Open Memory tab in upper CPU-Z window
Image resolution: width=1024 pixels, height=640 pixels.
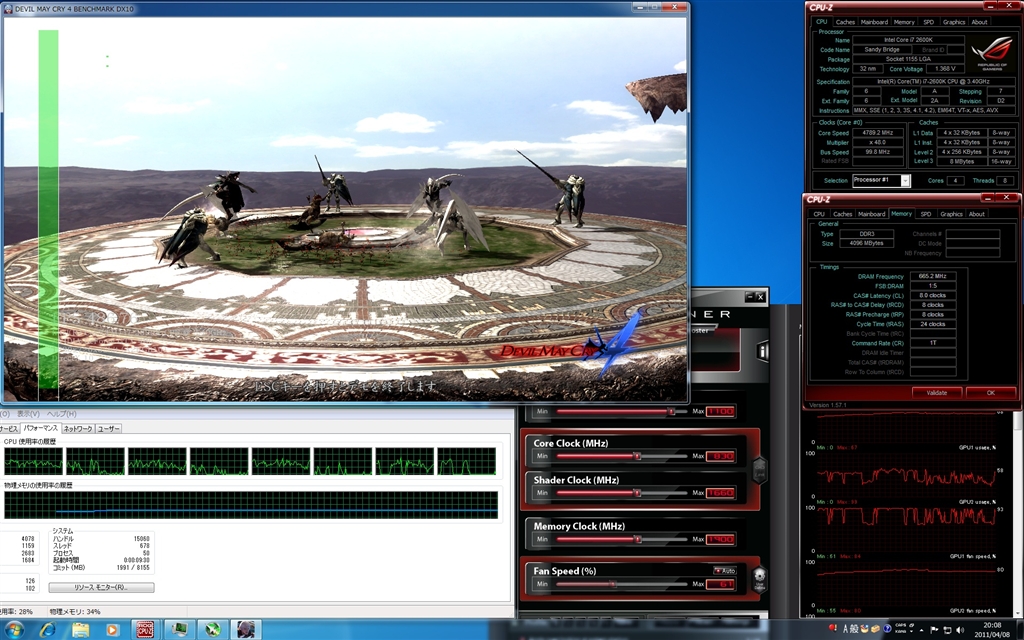[904, 22]
